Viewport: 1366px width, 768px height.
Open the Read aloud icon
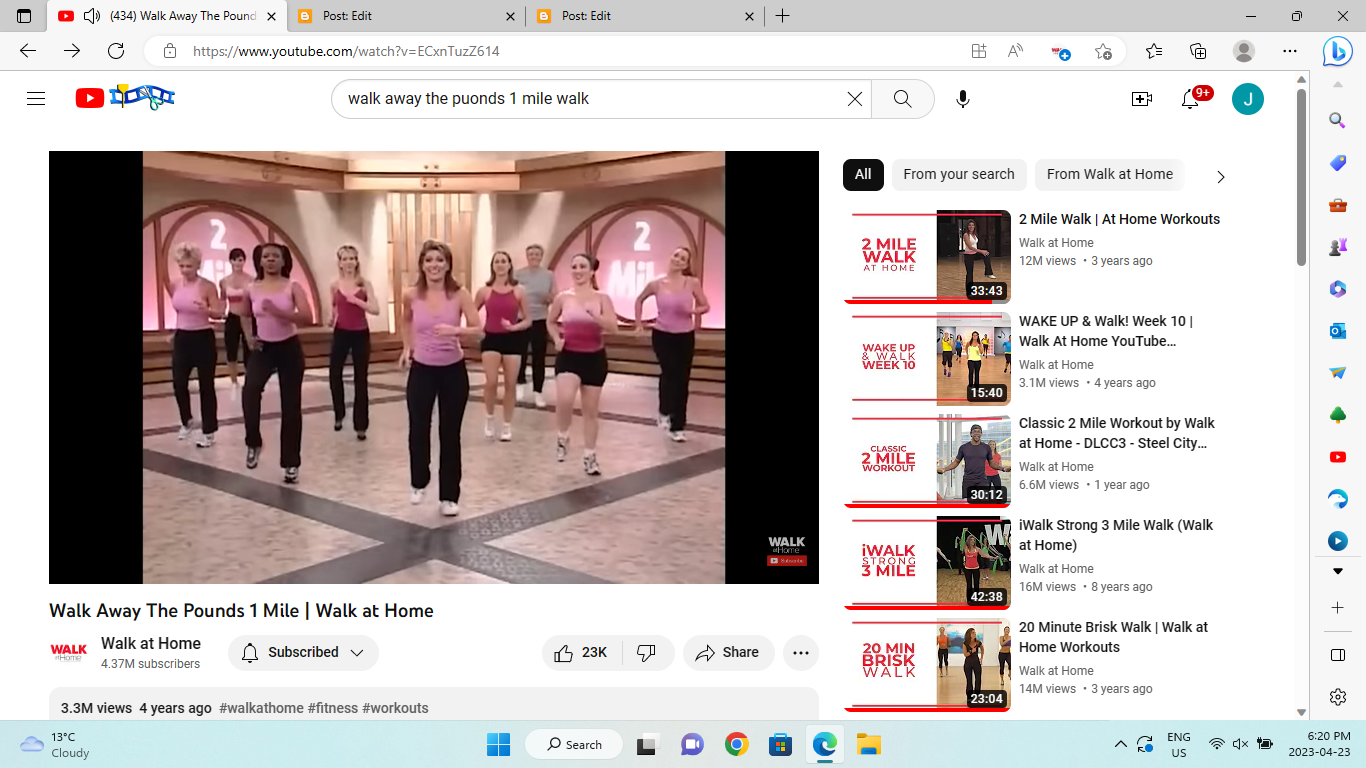(1015, 51)
